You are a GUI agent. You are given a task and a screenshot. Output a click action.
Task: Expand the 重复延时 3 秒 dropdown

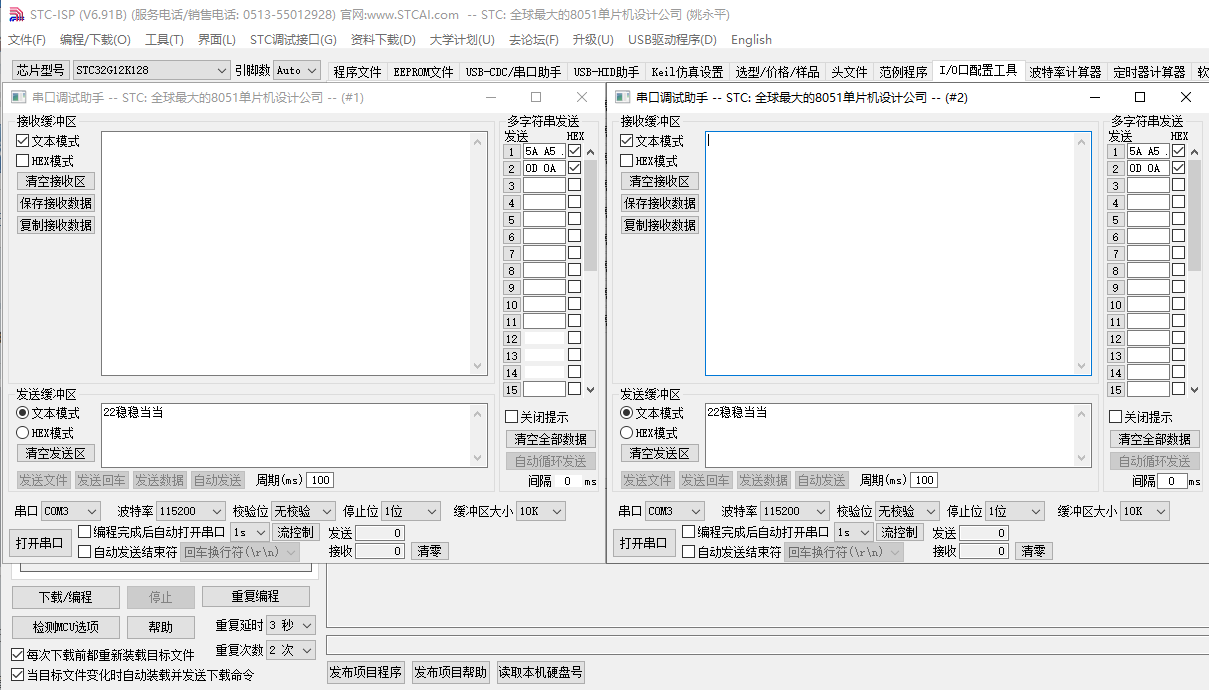coord(306,625)
